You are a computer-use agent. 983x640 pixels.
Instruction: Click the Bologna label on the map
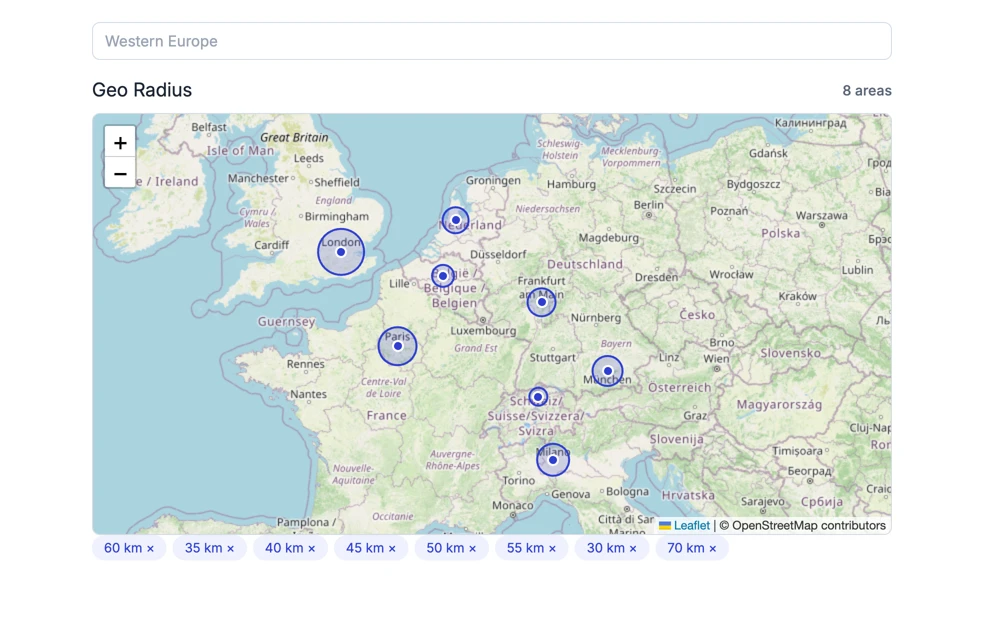[627, 491]
